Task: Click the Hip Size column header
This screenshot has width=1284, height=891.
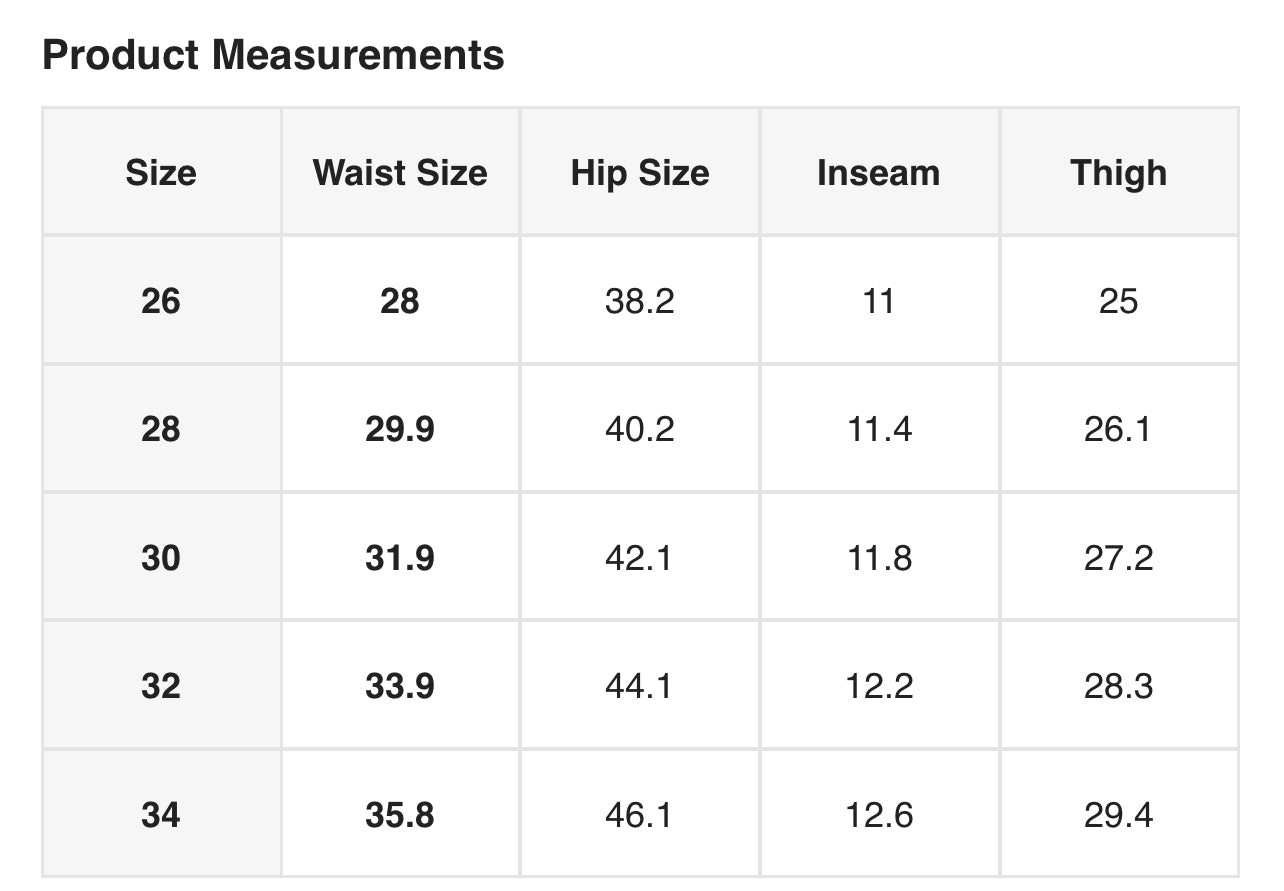Action: click(640, 173)
